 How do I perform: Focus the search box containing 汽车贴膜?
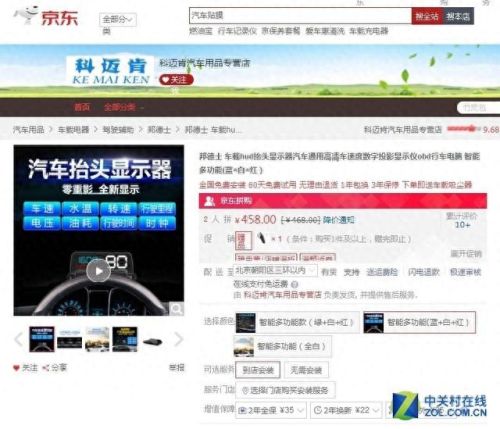(x=300, y=16)
